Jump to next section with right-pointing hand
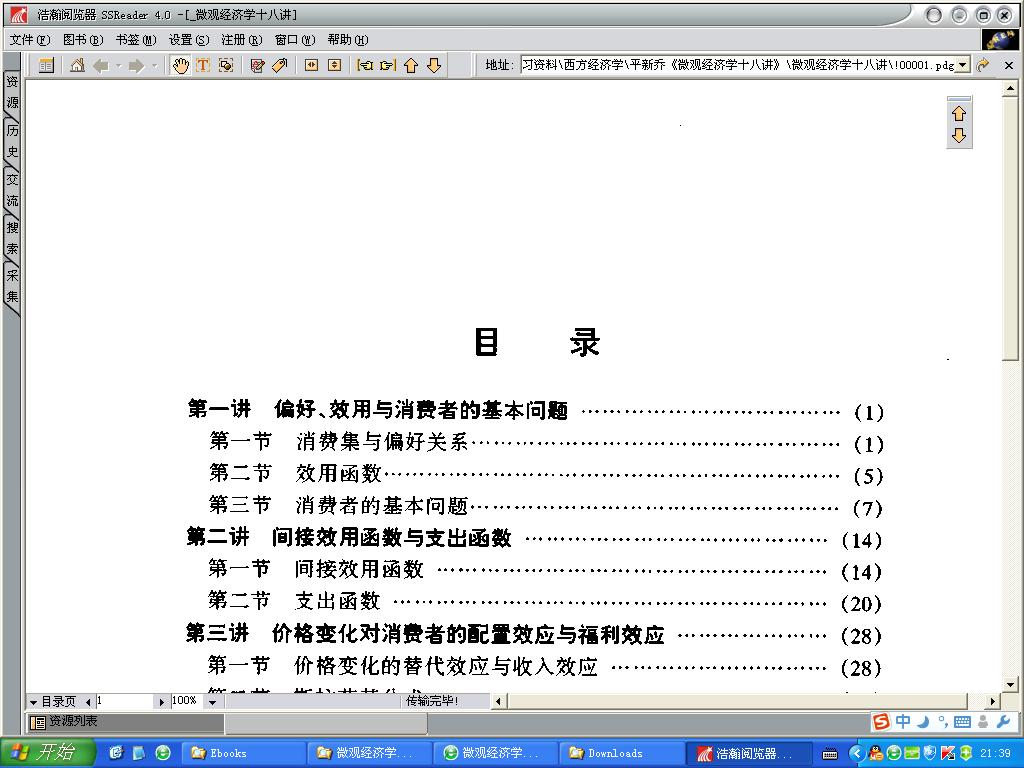 click(x=388, y=65)
